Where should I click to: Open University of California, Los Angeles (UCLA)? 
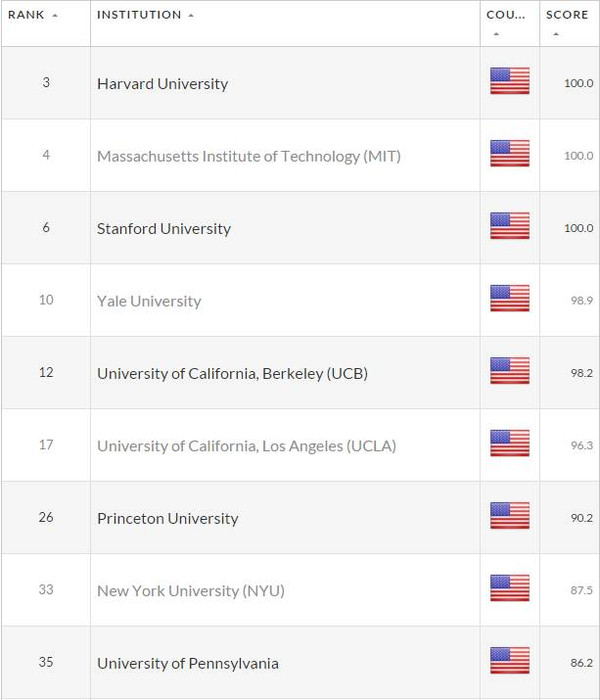tap(246, 446)
